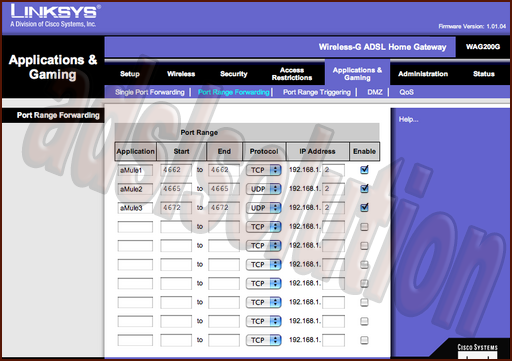
Task: Go to the DMZ sub-tab
Action: [x=375, y=92]
